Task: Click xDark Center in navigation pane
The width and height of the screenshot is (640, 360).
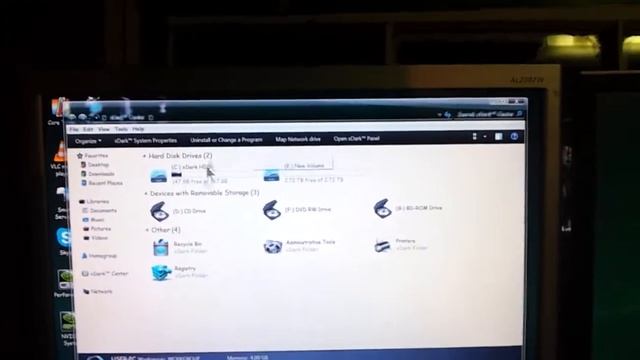Action: (109, 274)
